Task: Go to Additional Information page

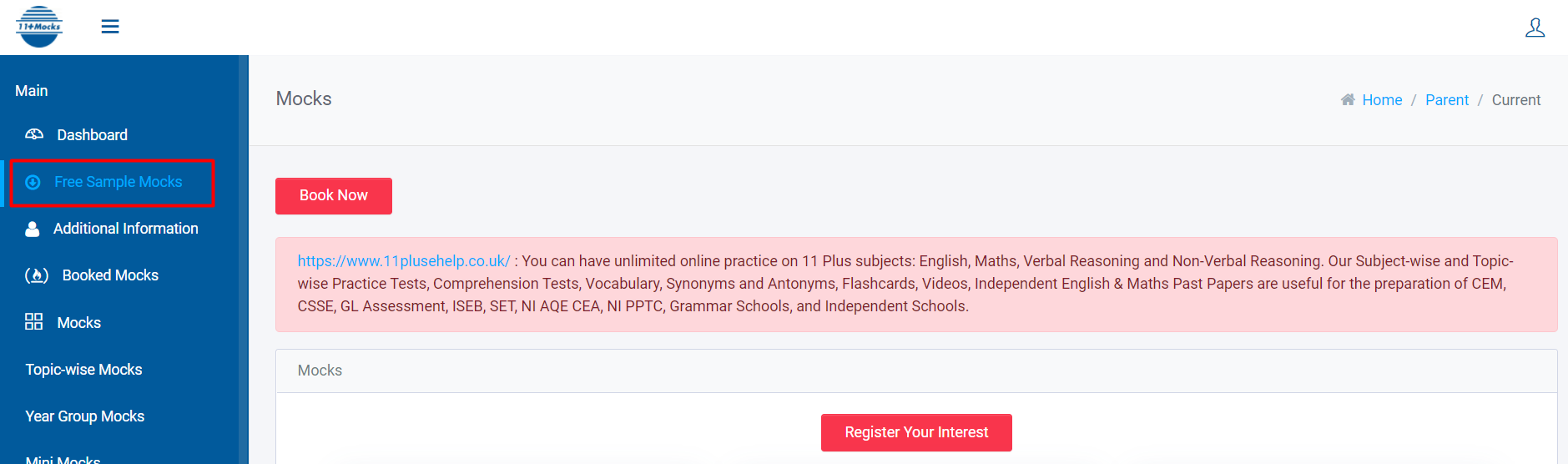Action: [x=125, y=229]
